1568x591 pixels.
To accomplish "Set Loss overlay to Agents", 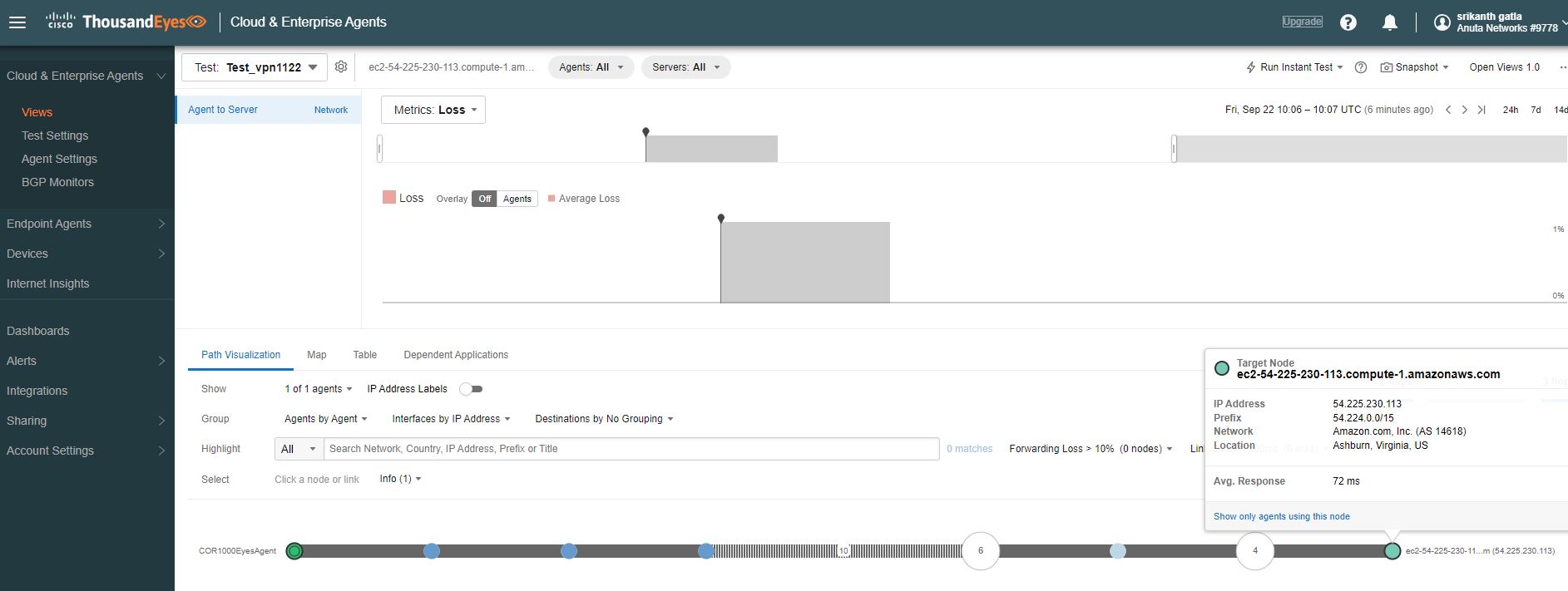I will [x=517, y=199].
